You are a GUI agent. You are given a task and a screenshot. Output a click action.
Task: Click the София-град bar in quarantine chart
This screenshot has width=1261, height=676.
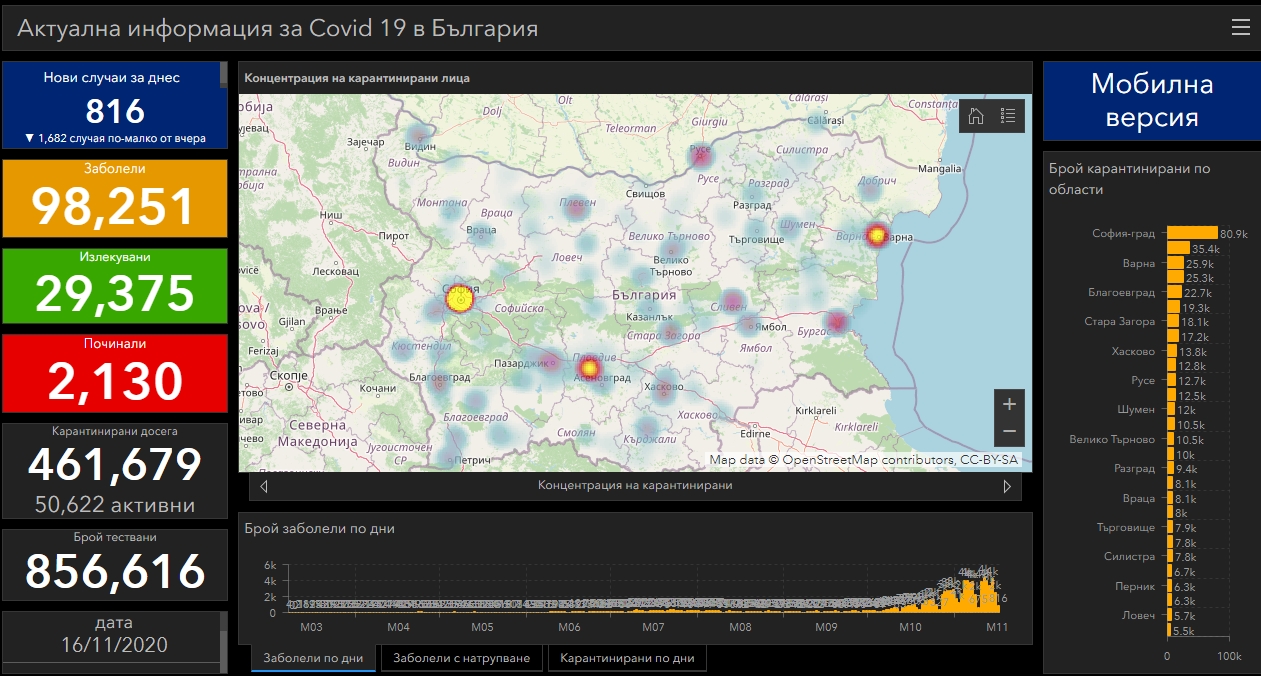(1192, 233)
